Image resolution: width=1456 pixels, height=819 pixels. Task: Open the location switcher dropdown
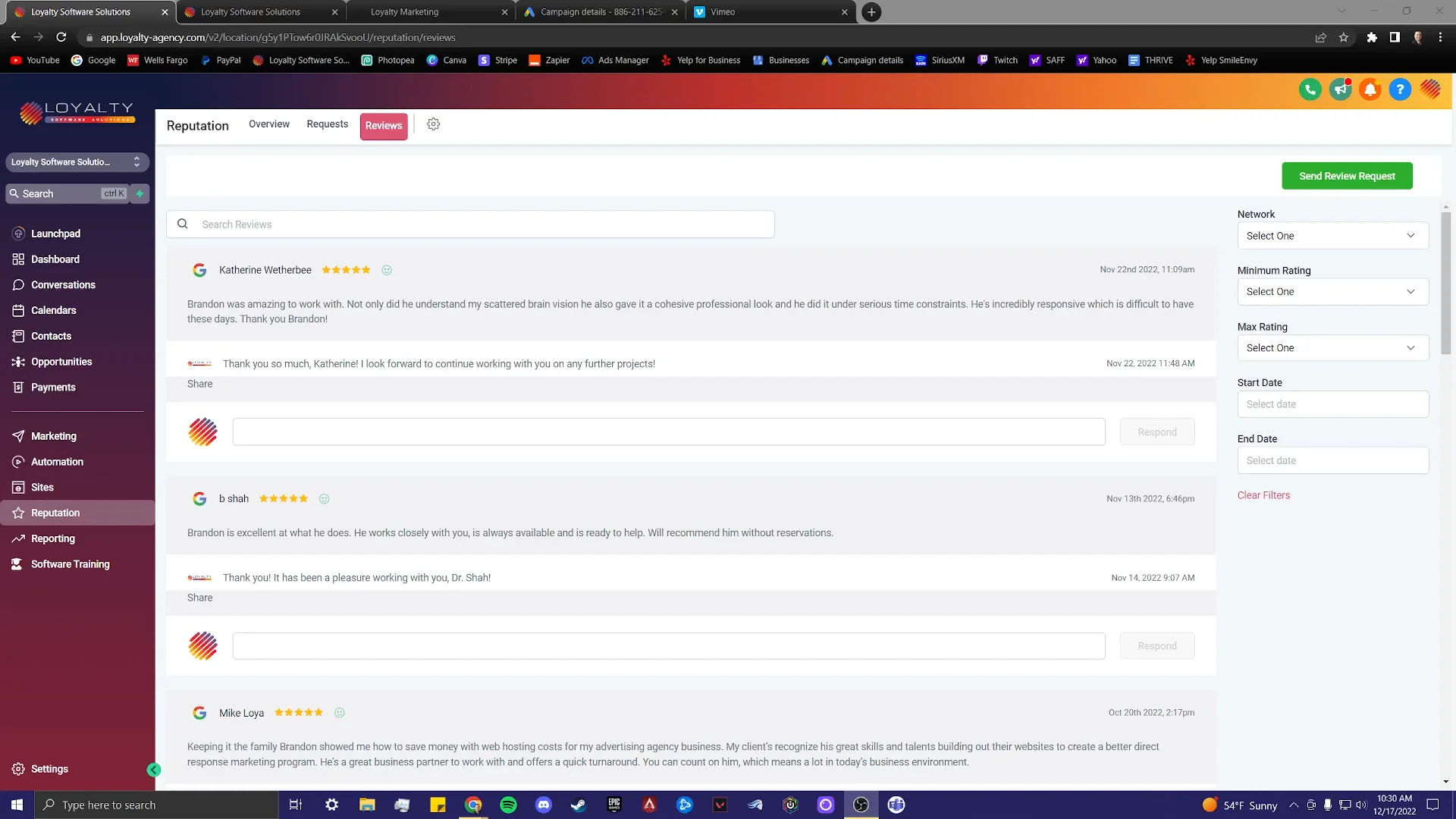tap(76, 162)
